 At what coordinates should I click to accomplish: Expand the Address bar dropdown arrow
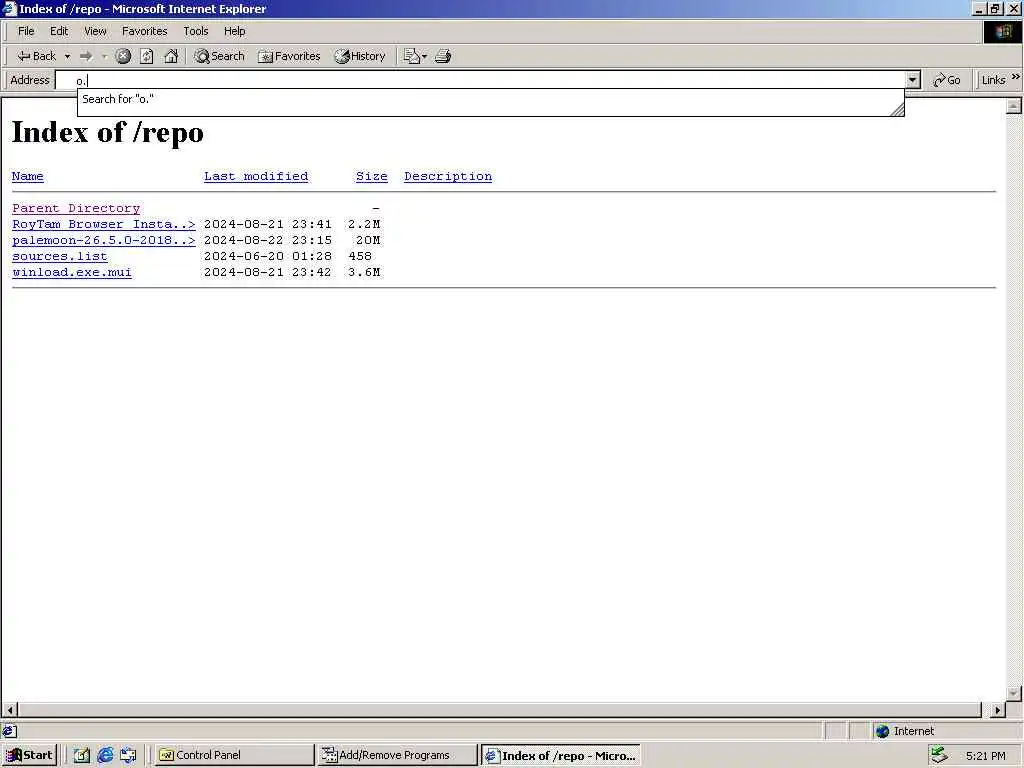913,80
